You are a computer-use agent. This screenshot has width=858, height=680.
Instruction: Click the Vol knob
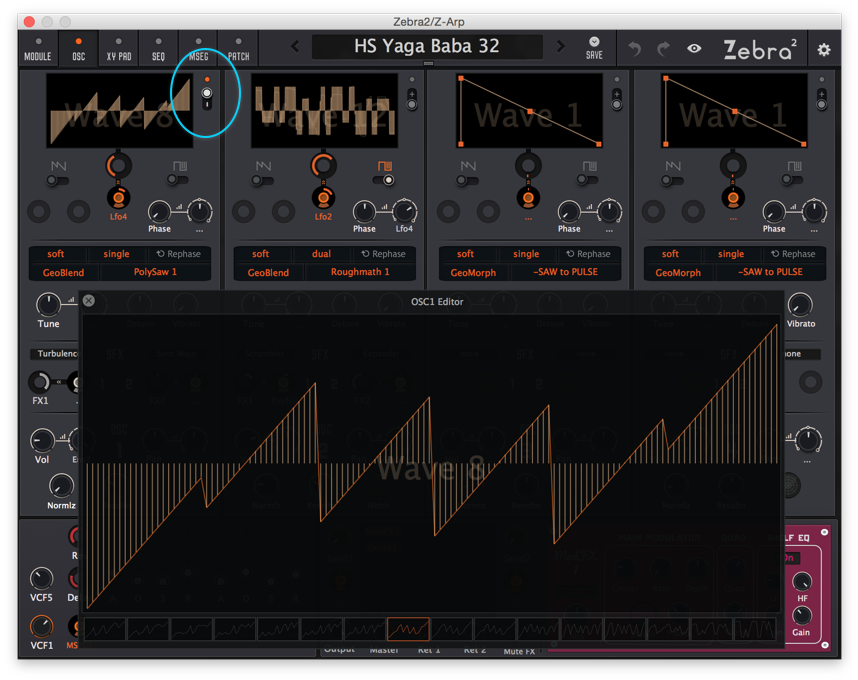pyautogui.click(x=42, y=440)
